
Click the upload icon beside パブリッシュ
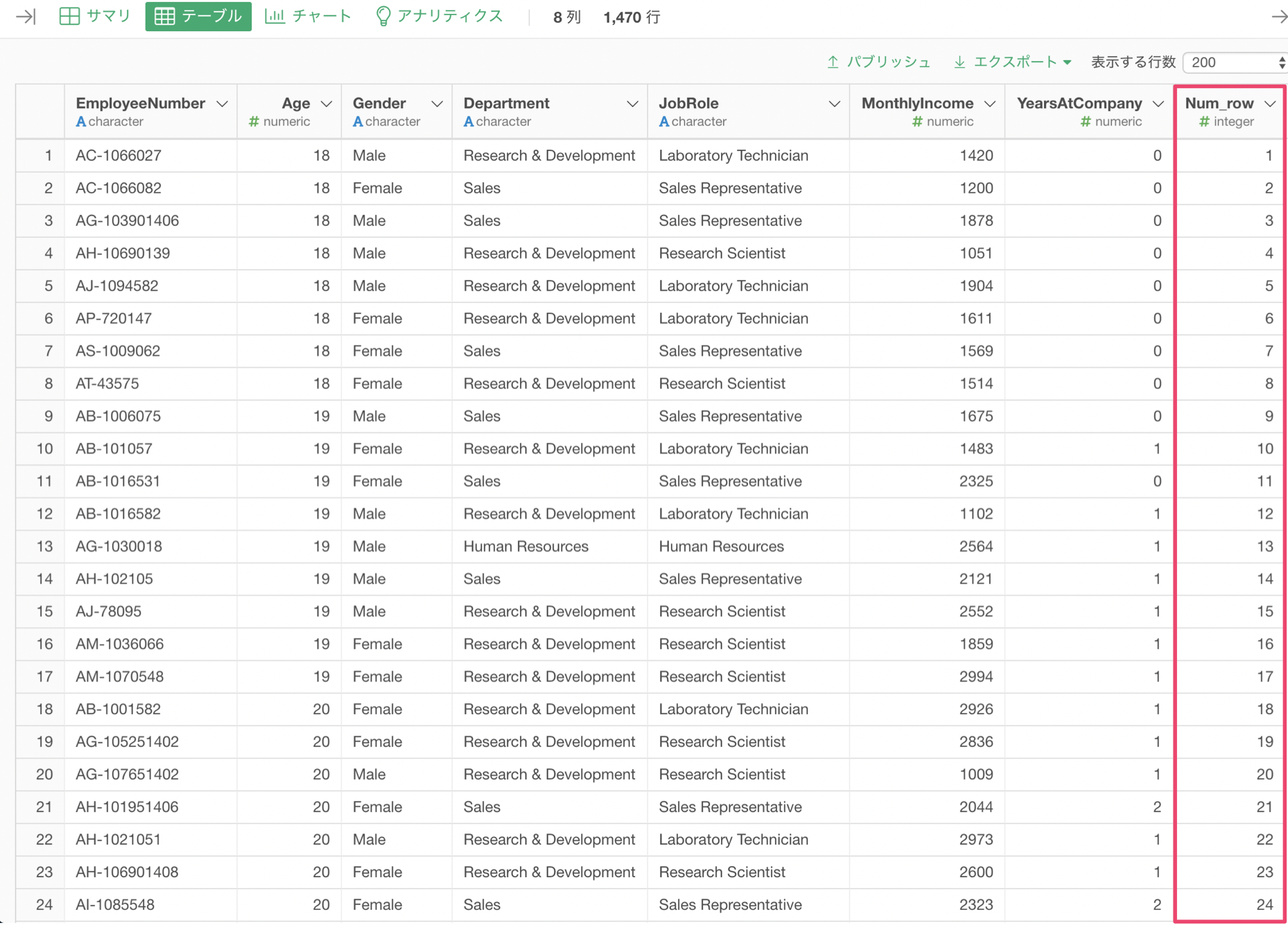(x=833, y=62)
